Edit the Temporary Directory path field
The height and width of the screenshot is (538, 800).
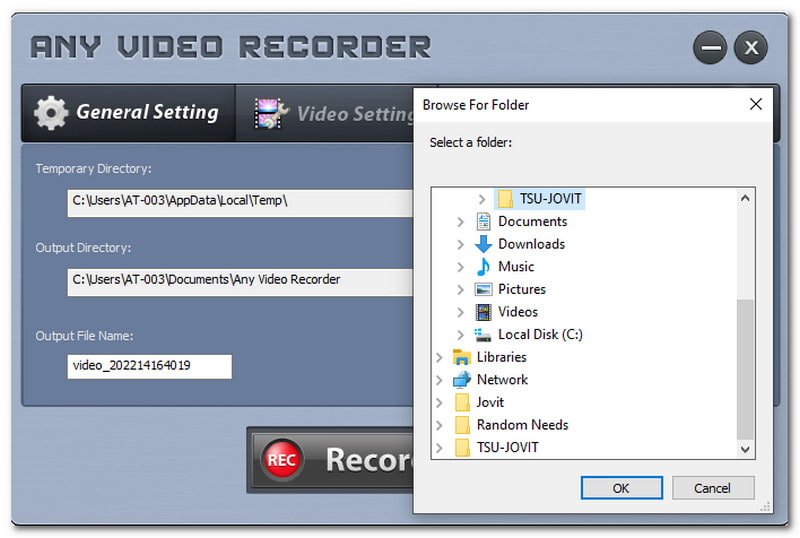click(240, 202)
